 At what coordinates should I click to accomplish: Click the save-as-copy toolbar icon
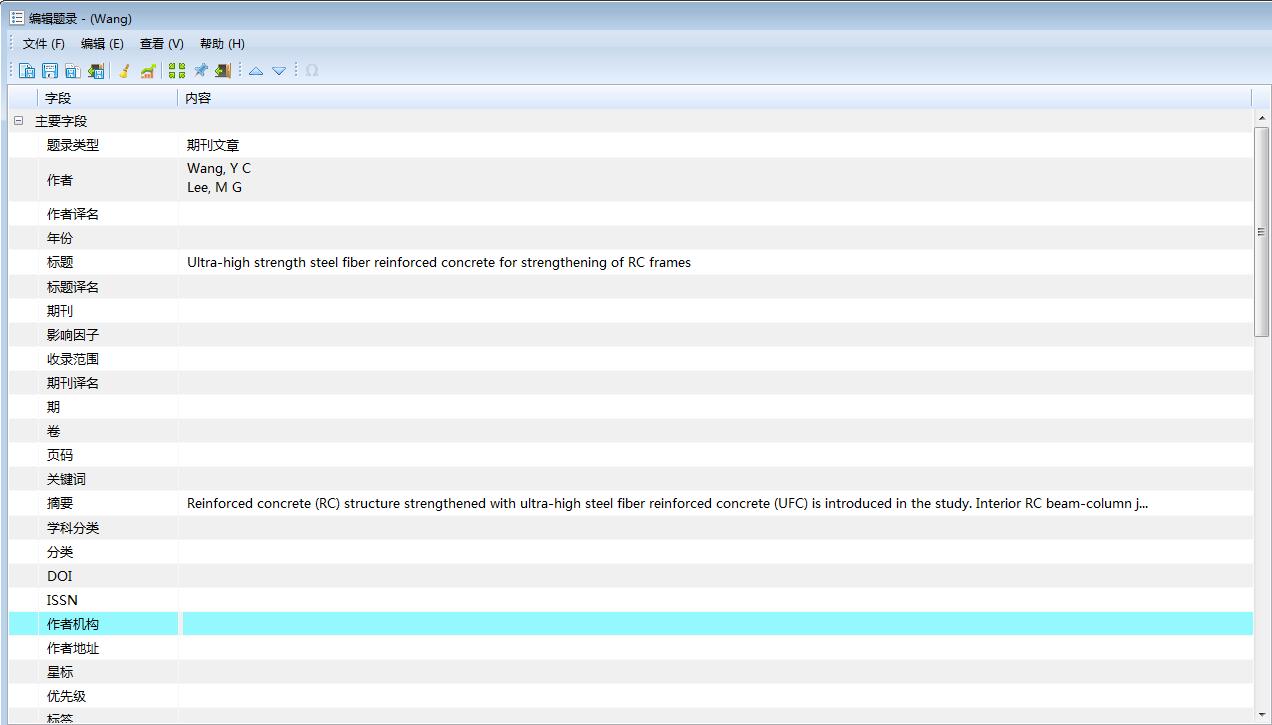point(72,71)
